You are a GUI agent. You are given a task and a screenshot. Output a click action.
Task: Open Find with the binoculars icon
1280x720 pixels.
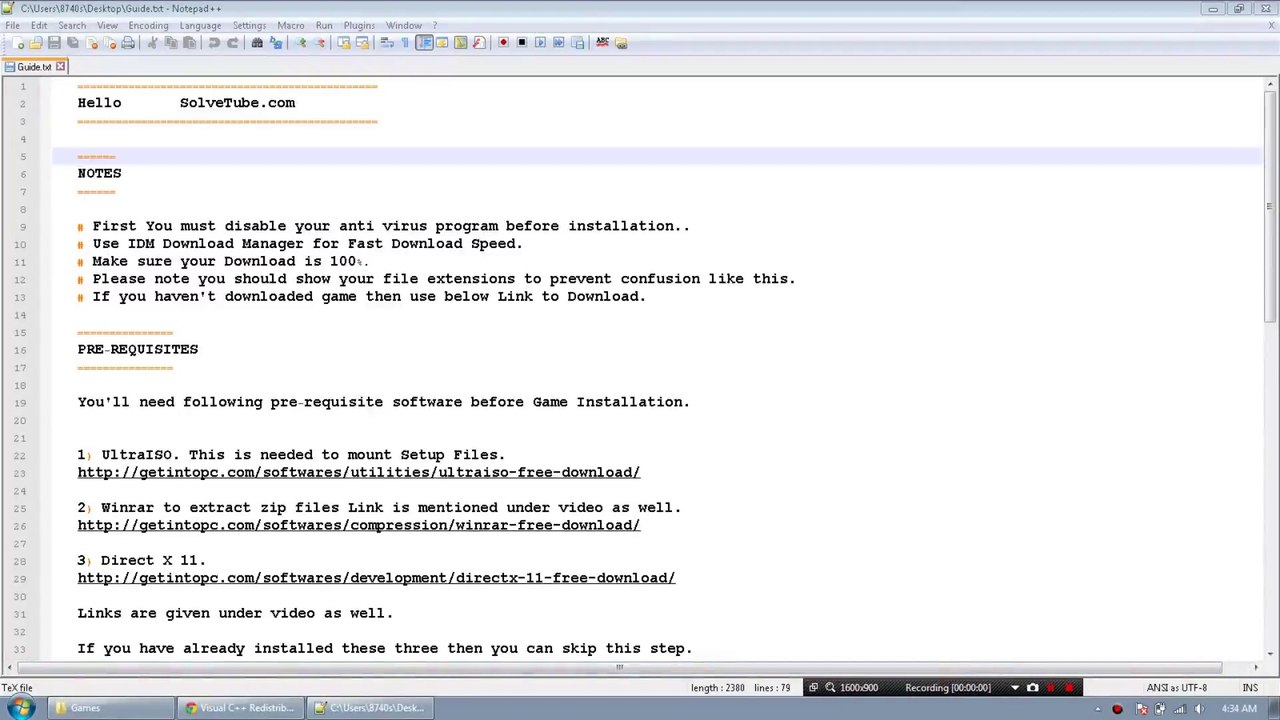point(257,43)
